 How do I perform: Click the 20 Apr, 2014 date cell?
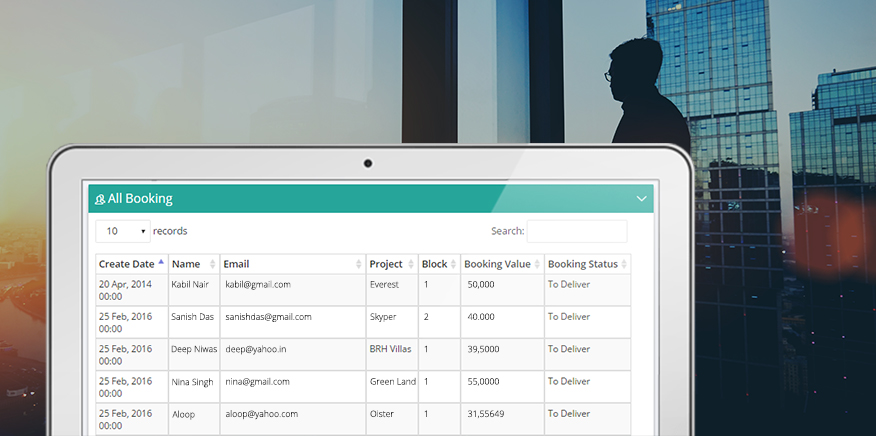pos(132,290)
